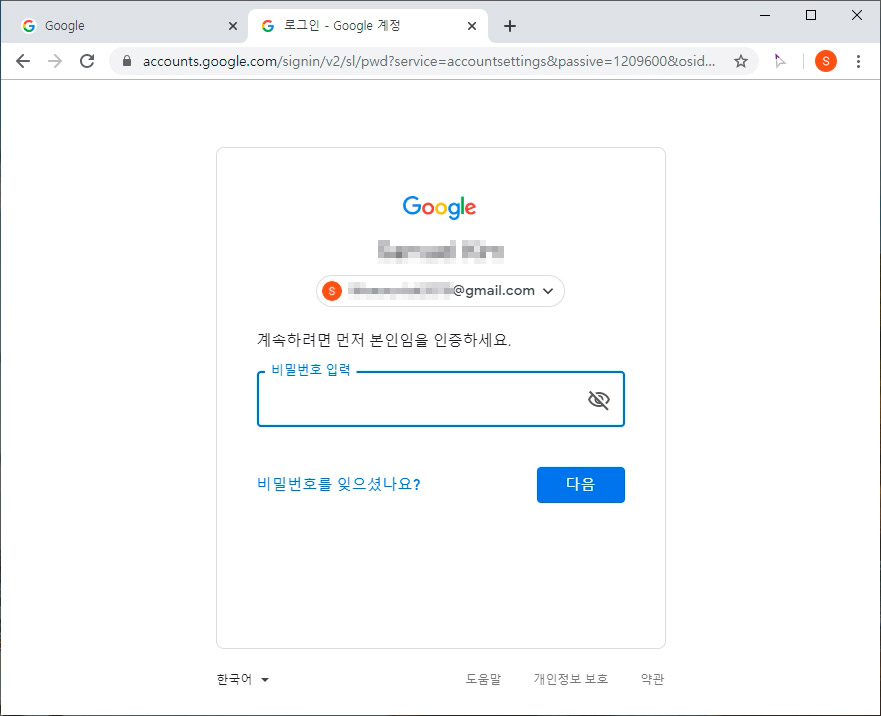881x716 pixels.
Task: Click the orange S avatar in account chip
Action: pyautogui.click(x=332, y=291)
